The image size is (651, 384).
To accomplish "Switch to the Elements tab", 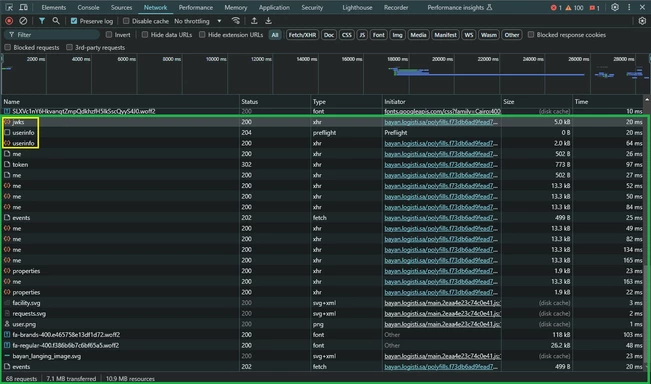I will pyautogui.click(x=54, y=7).
